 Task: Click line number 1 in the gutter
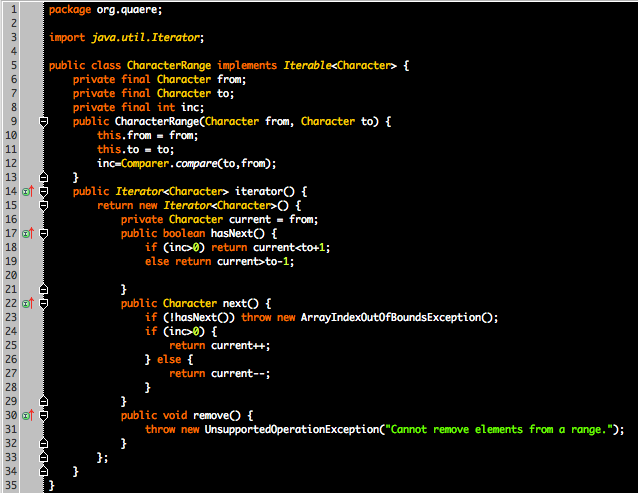point(14,9)
